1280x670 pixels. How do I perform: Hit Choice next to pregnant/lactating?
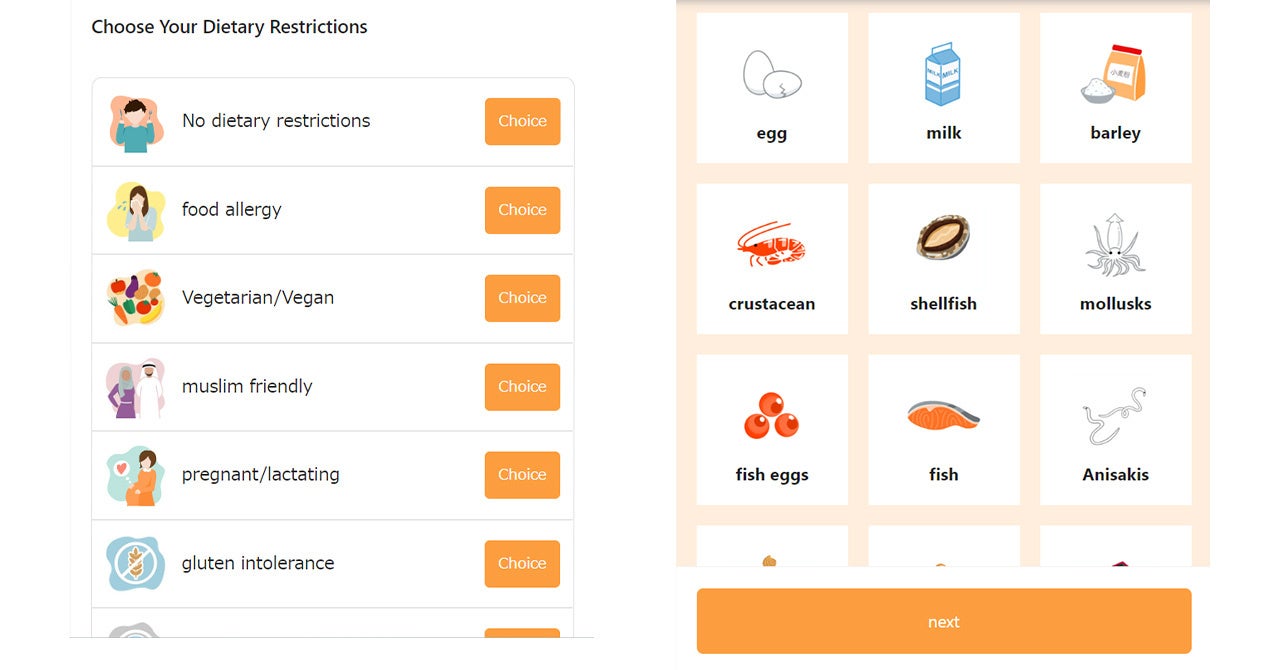[x=522, y=475]
